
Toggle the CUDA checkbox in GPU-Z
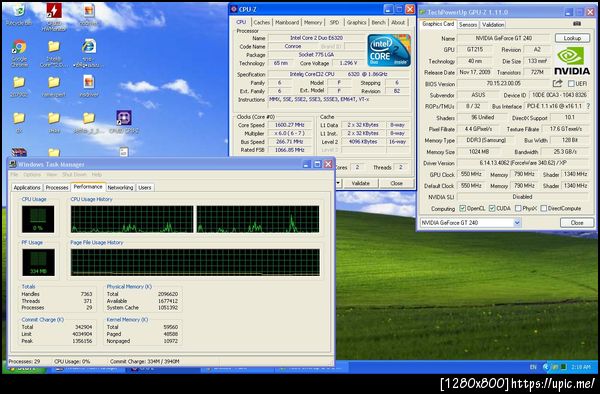[492, 208]
